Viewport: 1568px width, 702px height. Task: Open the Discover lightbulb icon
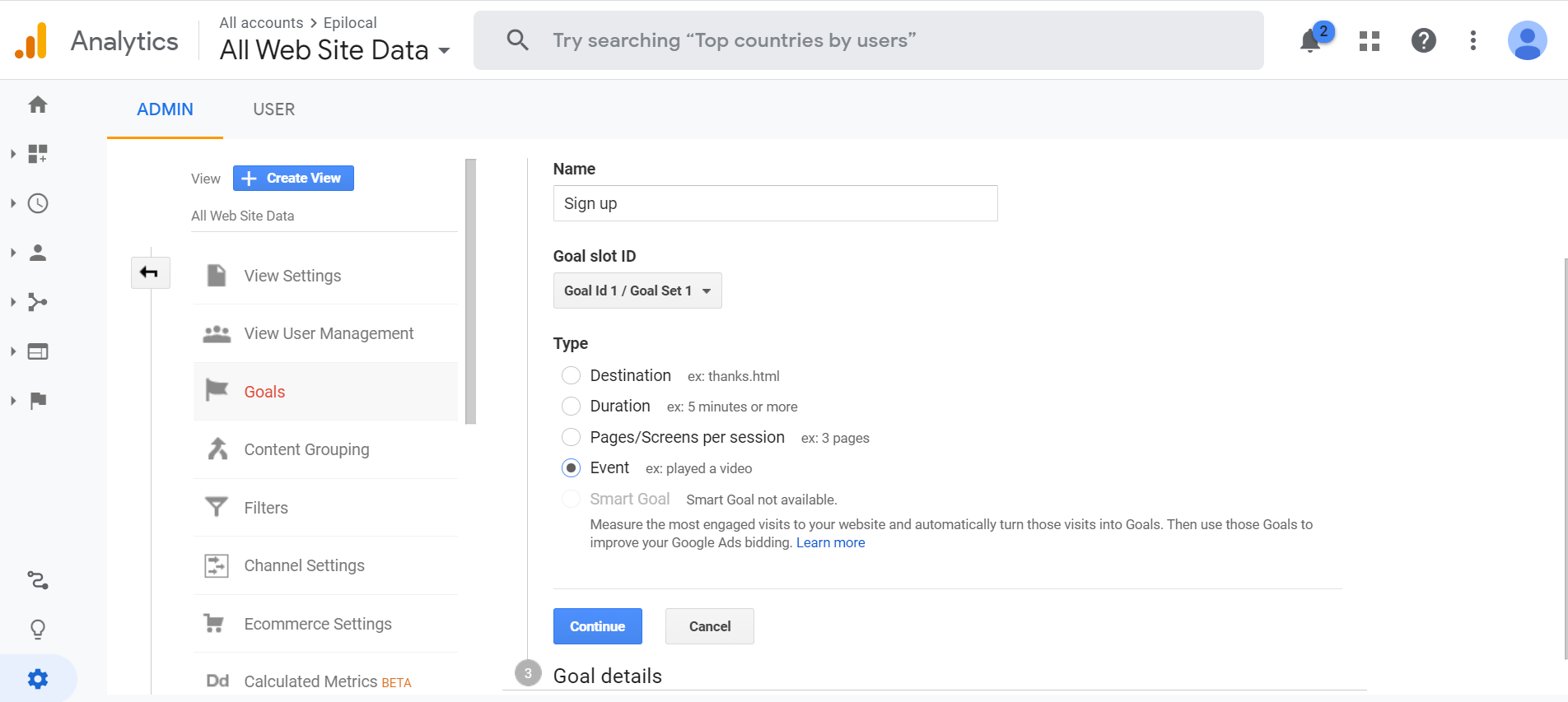pos(38,630)
